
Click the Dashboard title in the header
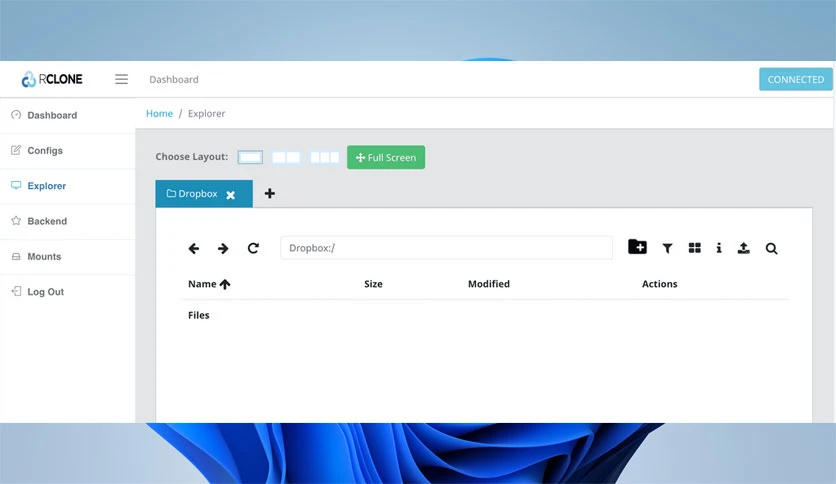(174, 79)
